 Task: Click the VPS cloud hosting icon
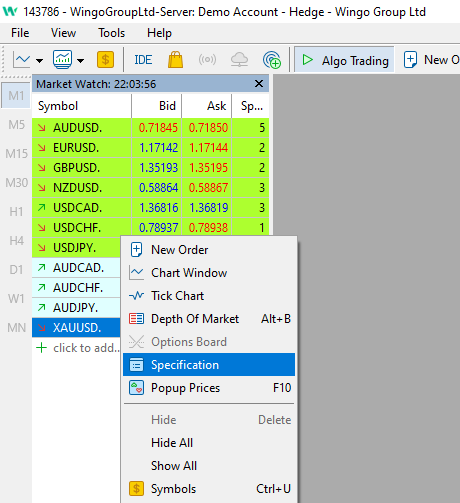(x=239, y=60)
